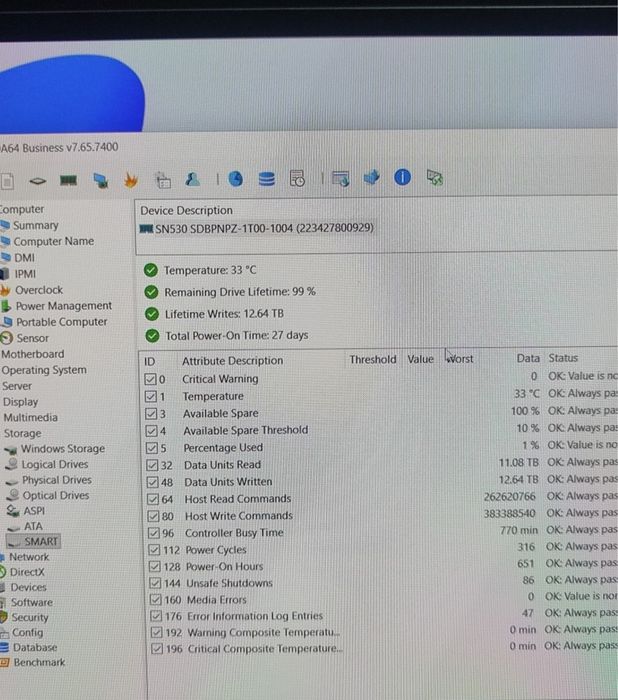Select the Storage category
Viewport: 618px width, 700px height.
click(22, 433)
